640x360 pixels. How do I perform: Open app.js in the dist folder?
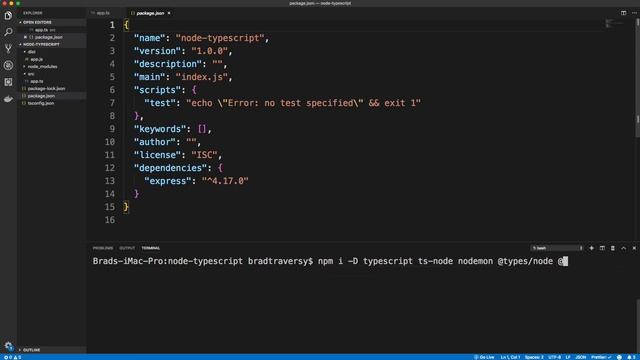point(36,59)
